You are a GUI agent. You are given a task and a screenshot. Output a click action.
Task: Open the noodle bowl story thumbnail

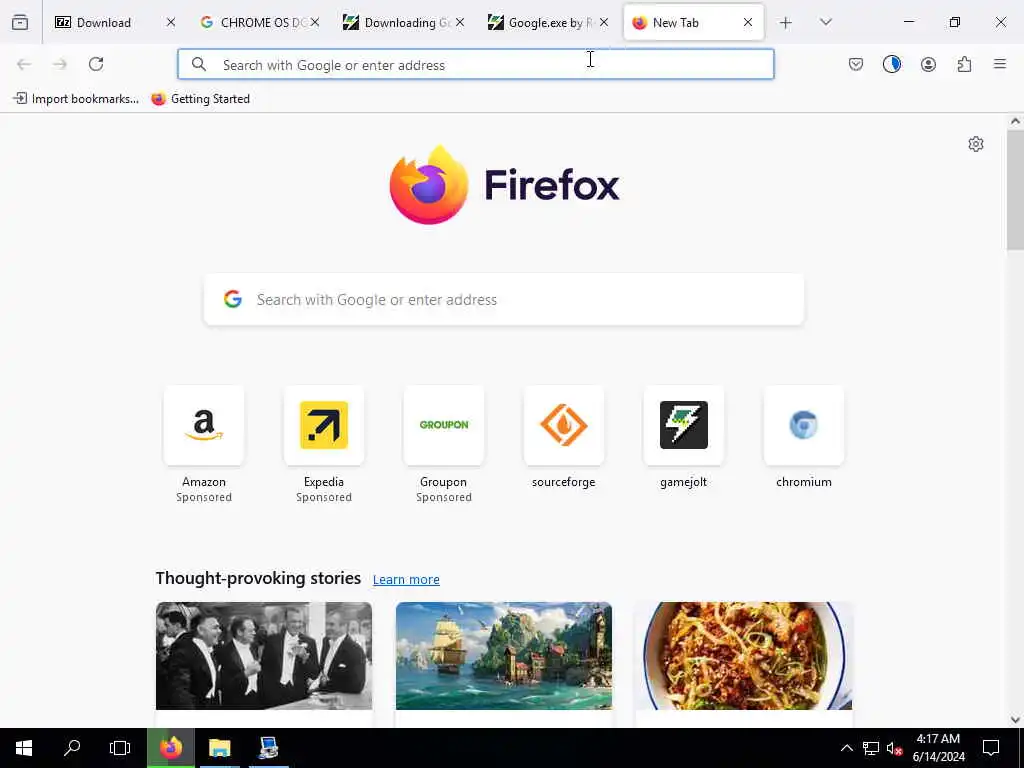point(744,656)
